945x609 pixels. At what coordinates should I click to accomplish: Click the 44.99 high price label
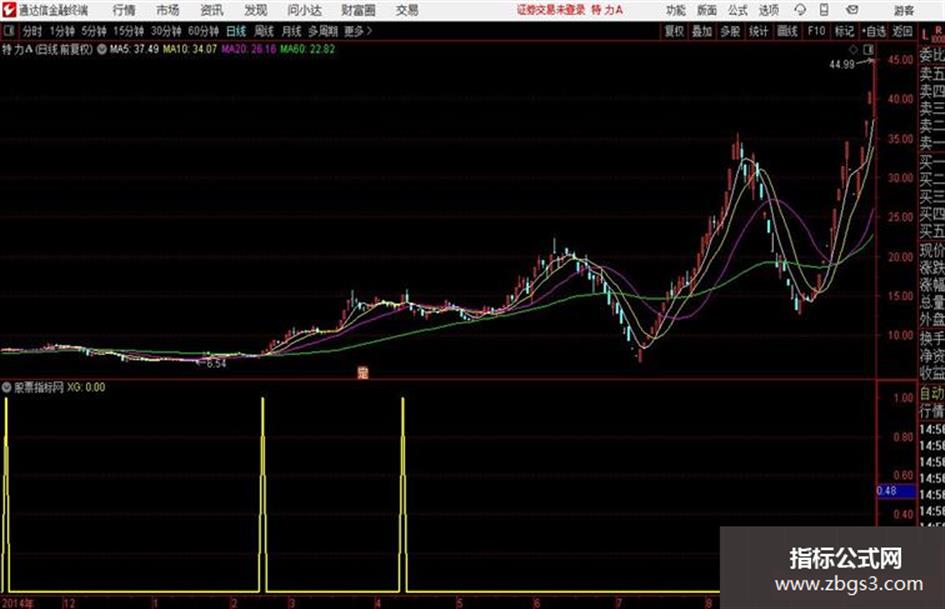841,65
